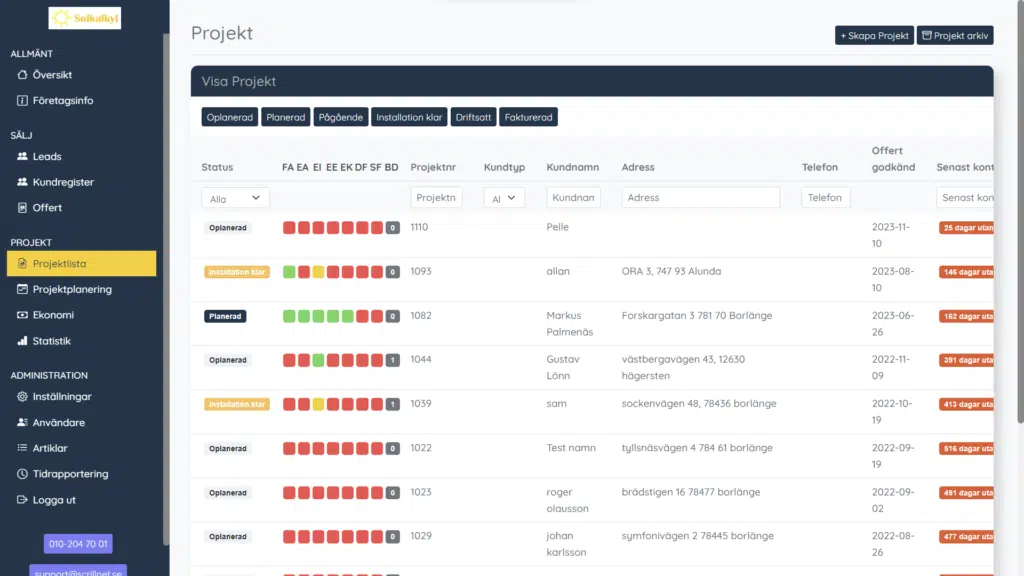Click the 146 dagar badge for project 1093
The width and height of the screenshot is (1024, 576).
967,272
